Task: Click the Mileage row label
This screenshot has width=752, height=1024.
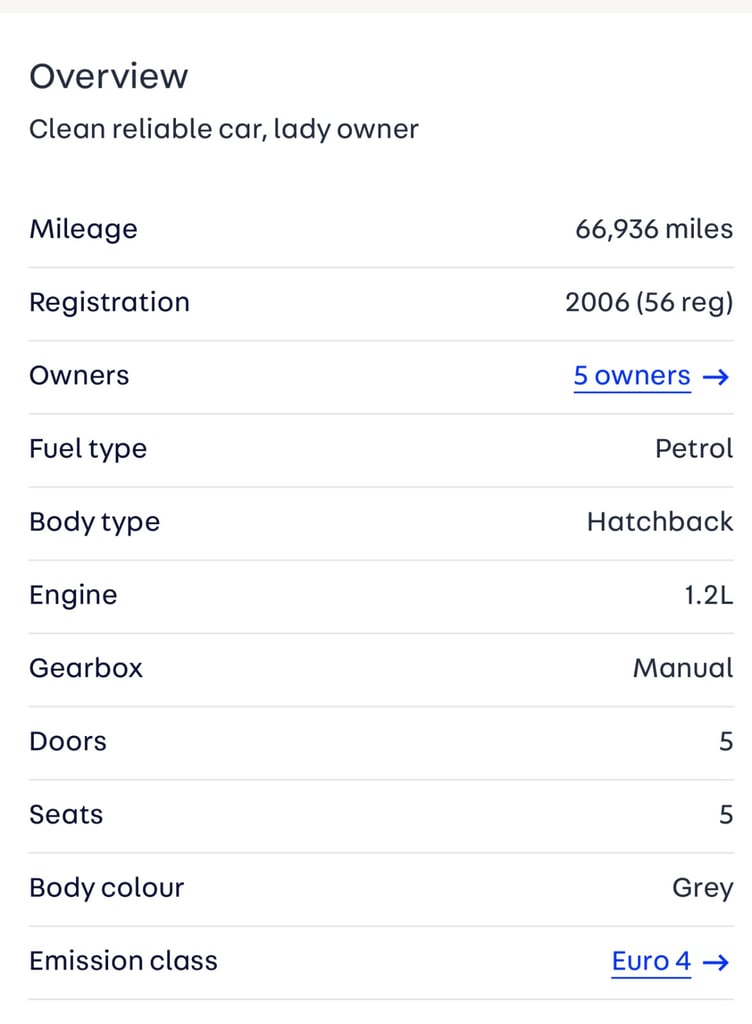Action: pos(84,229)
